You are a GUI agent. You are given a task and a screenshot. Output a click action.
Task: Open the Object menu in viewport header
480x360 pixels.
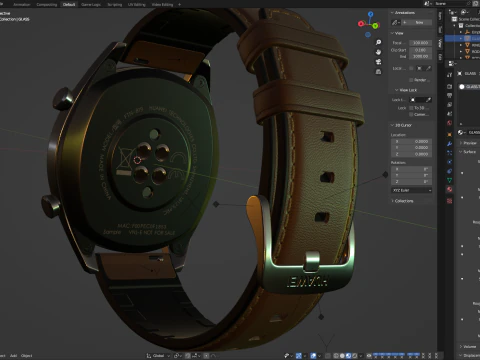[27, 356]
